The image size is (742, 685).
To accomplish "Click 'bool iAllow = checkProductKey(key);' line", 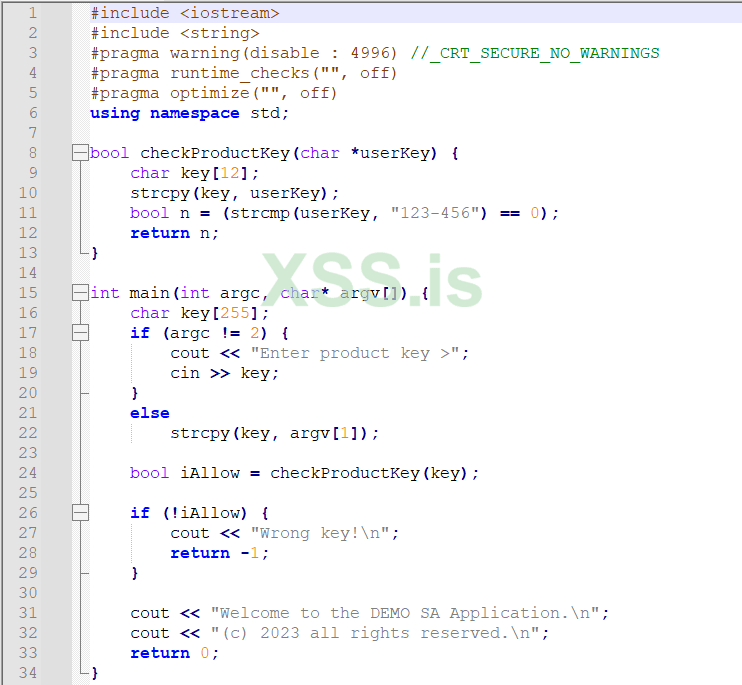I will (305, 473).
